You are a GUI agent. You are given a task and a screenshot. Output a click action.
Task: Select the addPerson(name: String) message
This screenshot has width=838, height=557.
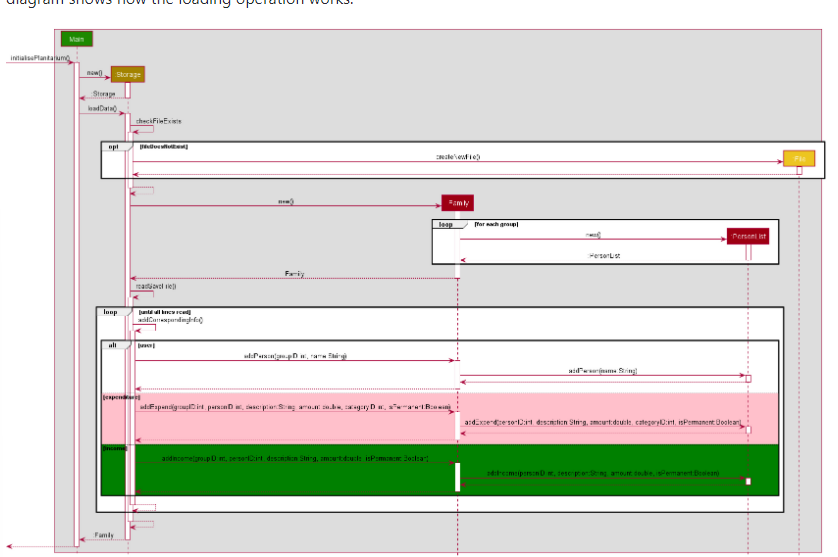tap(602, 371)
